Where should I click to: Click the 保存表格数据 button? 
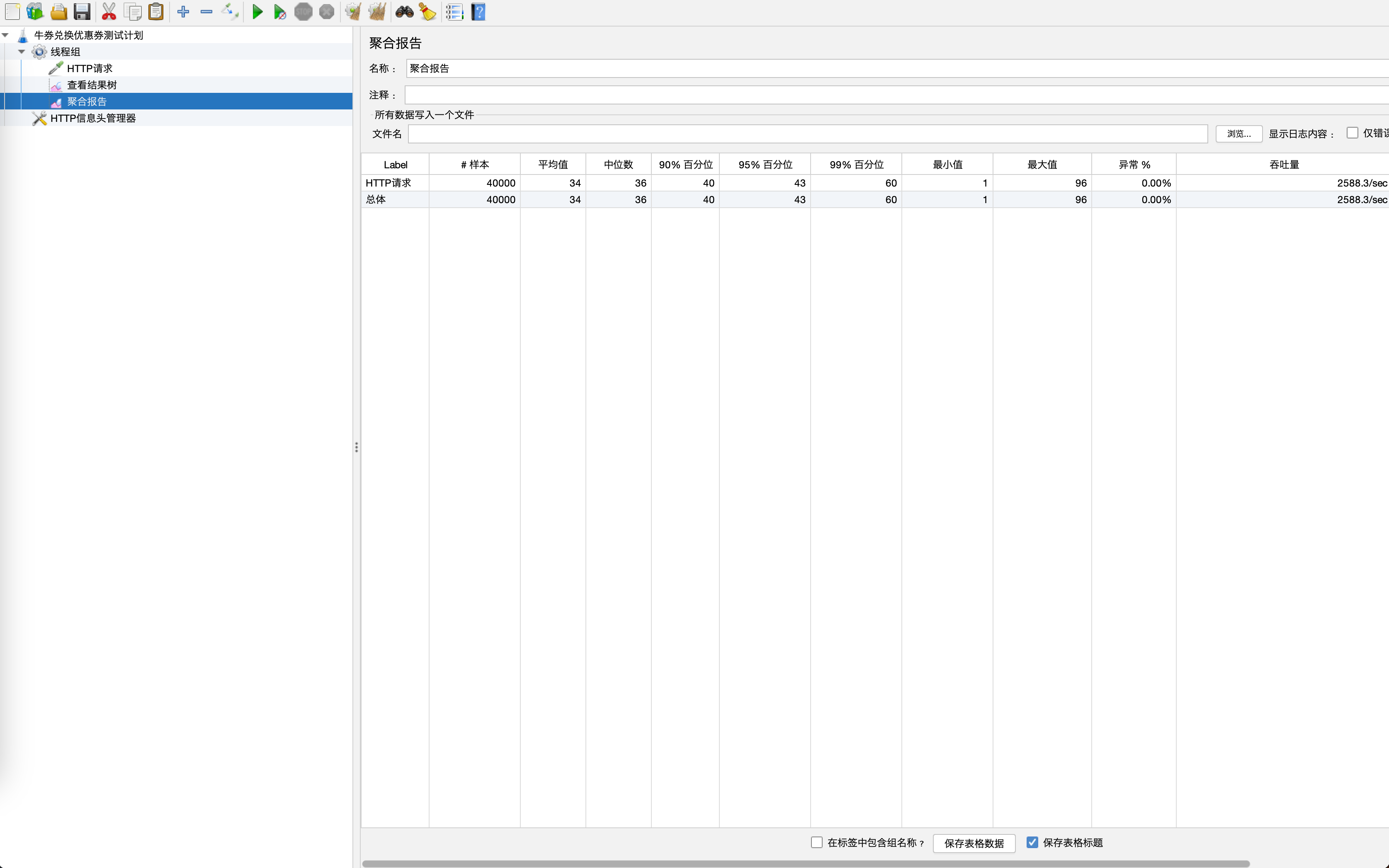coord(974,843)
